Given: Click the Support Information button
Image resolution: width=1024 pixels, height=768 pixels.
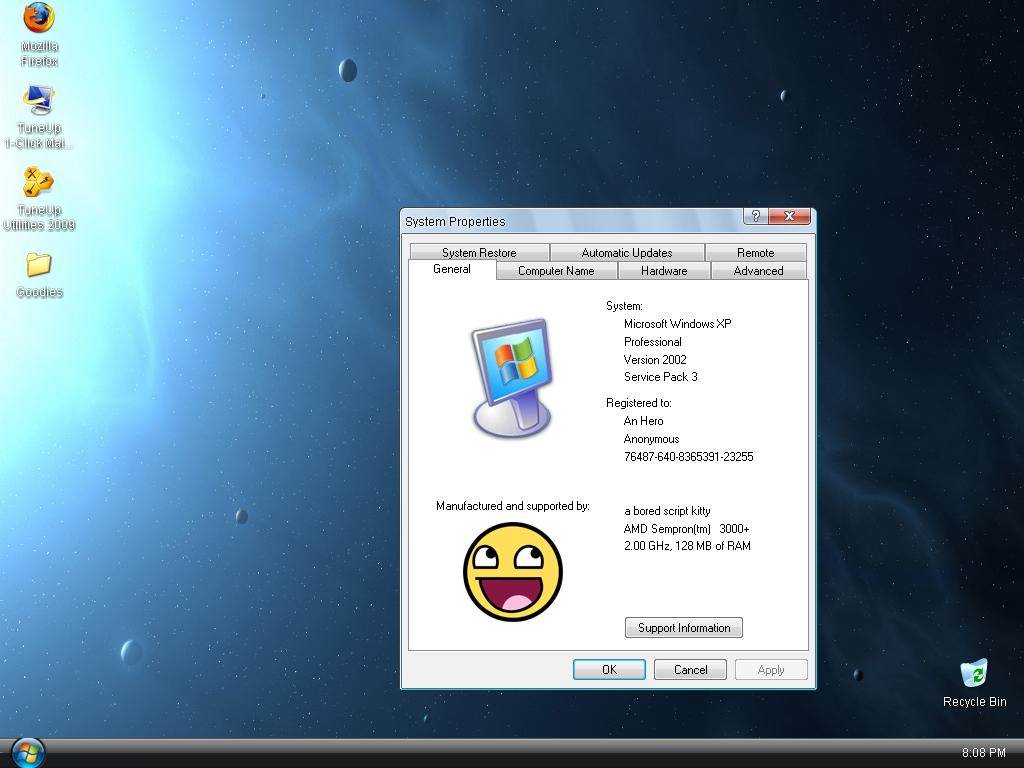Looking at the screenshot, I should [x=684, y=628].
